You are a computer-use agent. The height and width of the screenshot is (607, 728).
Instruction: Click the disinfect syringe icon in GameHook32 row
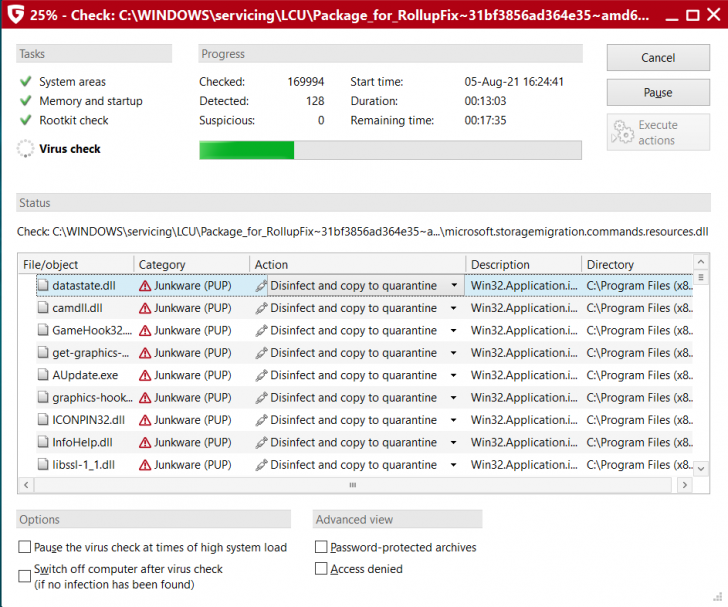(x=261, y=330)
